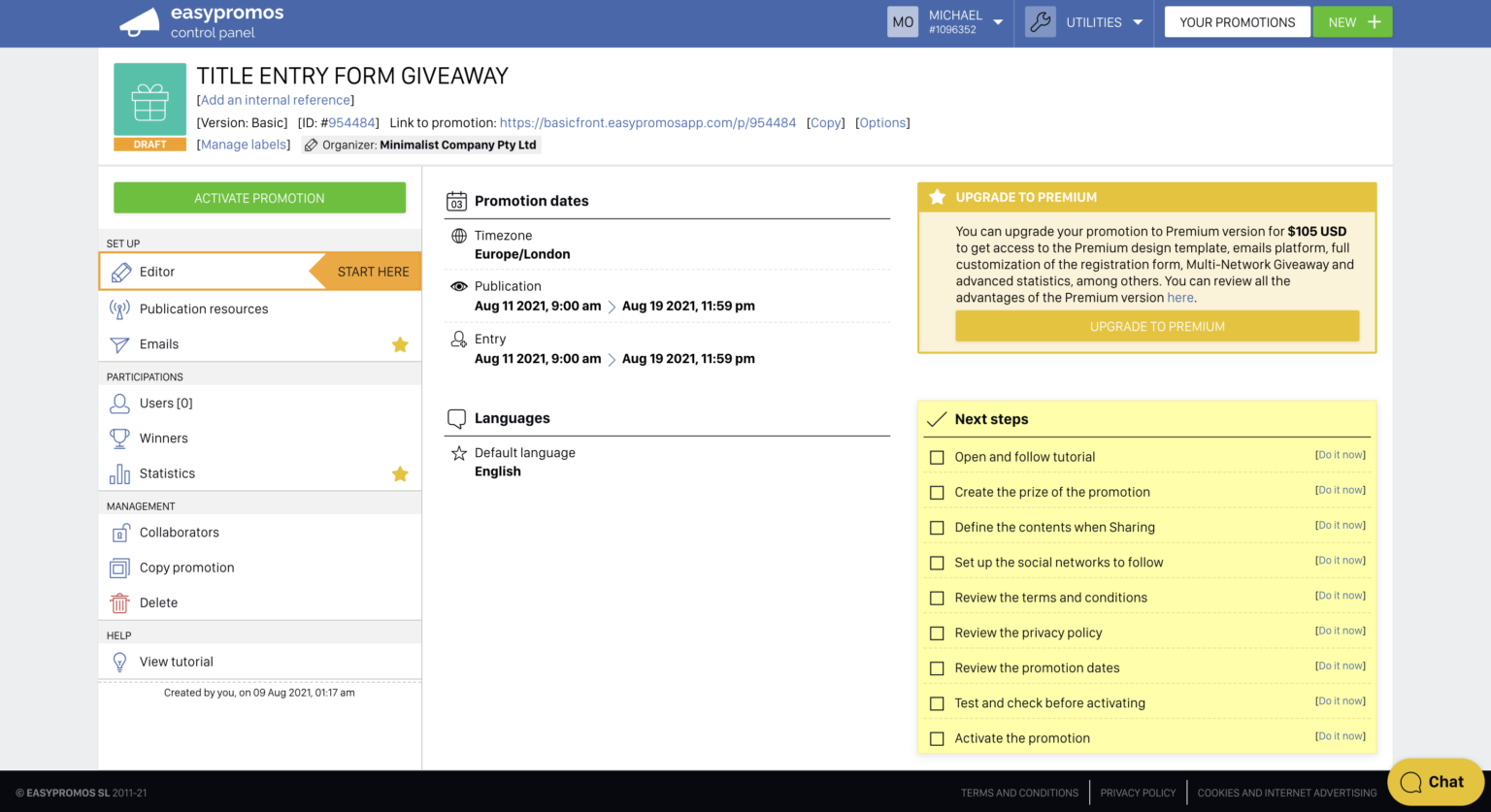This screenshot has width=1491, height=812.
Task: Check Activate the promotion step
Action: point(937,738)
